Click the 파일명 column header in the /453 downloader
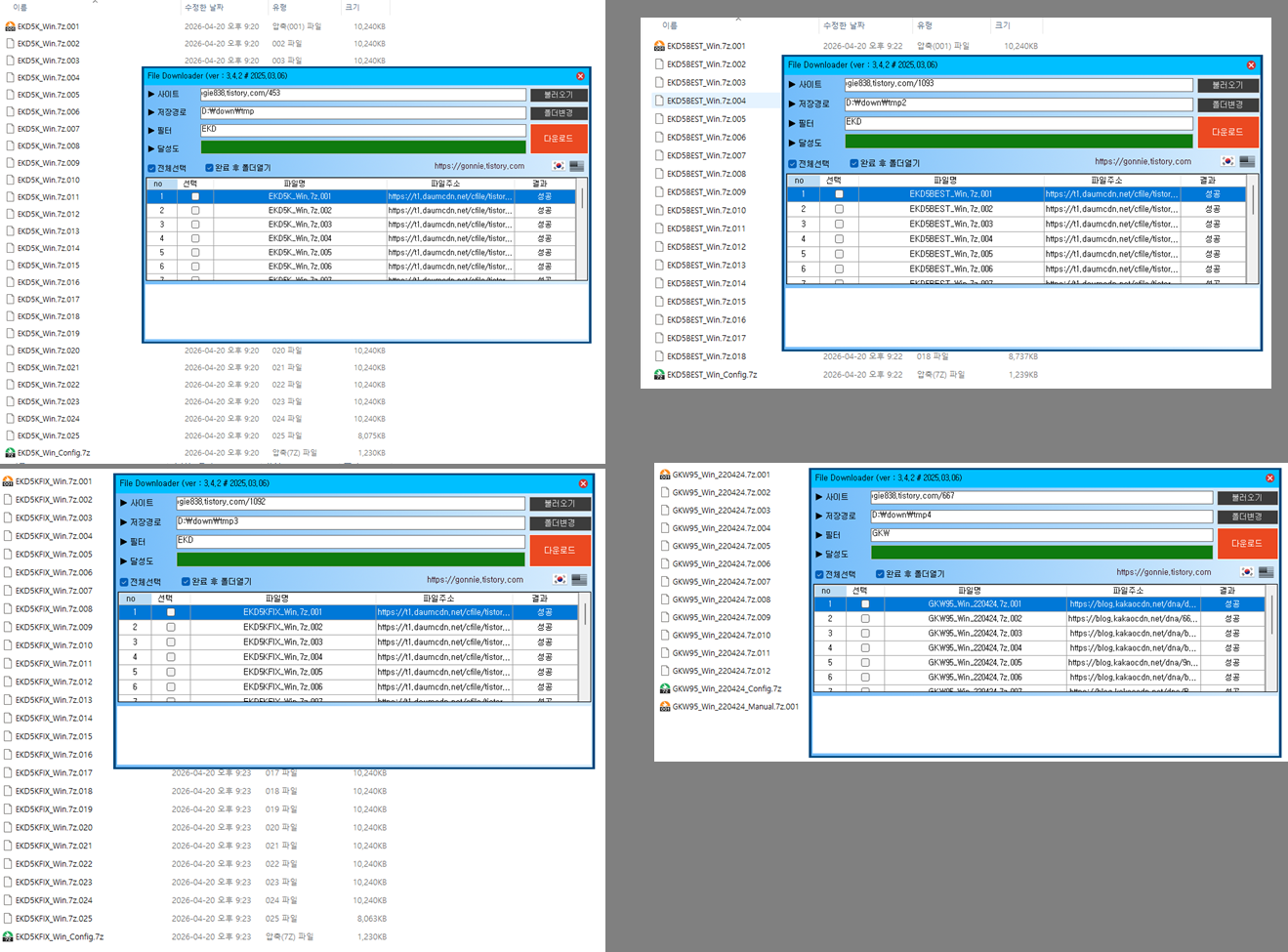This screenshot has width=1288, height=952. coord(294,184)
